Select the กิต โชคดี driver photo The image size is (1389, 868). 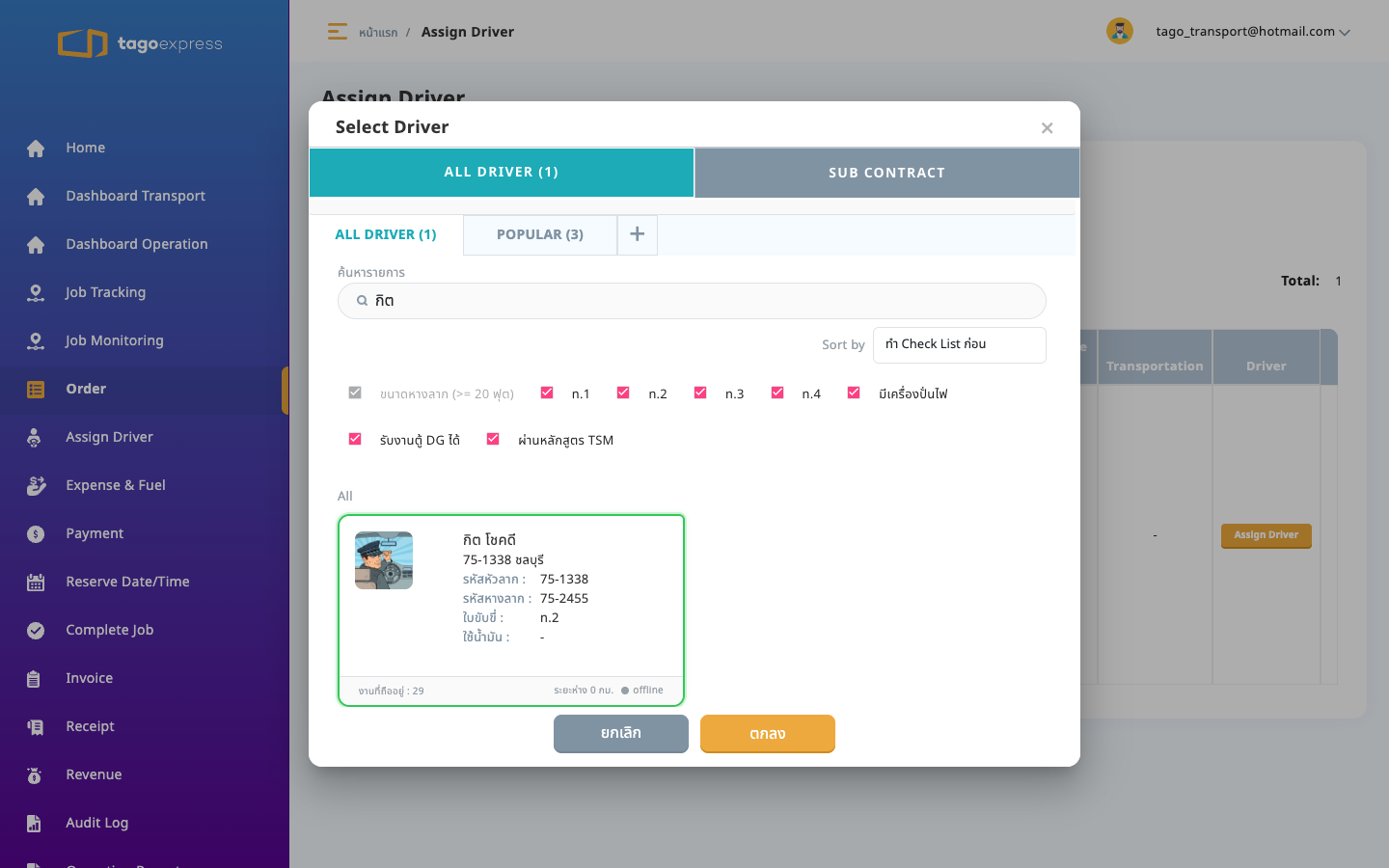pos(384,560)
